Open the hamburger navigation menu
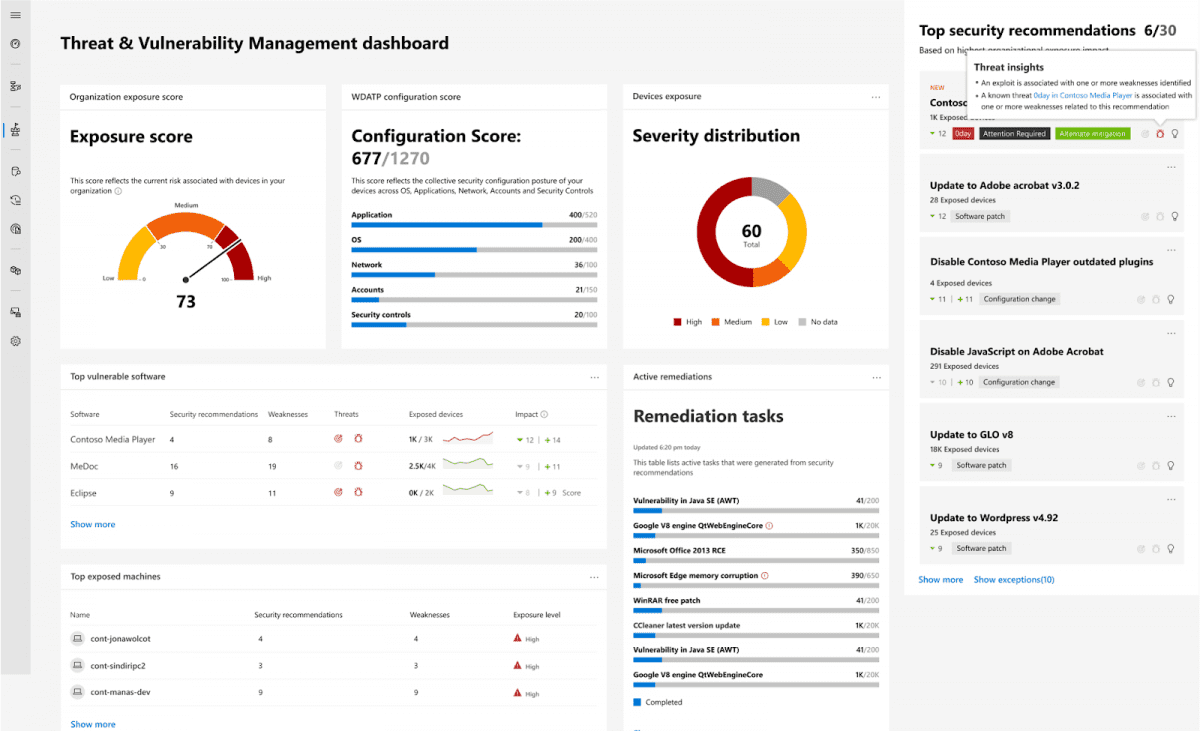Screen dimensions: 1200x731 15,15
